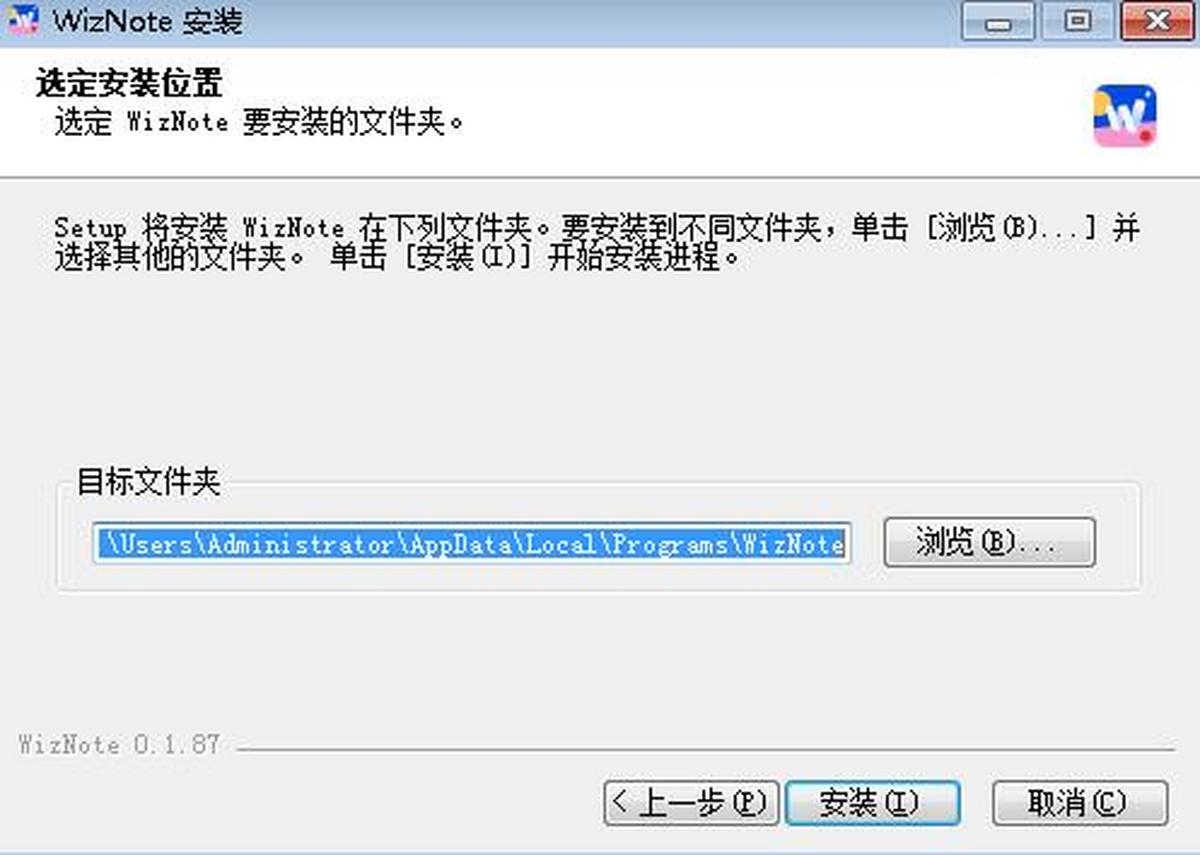Cancel setup using 取消(C) button
The image size is (1200, 855).
pos(1080,803)
